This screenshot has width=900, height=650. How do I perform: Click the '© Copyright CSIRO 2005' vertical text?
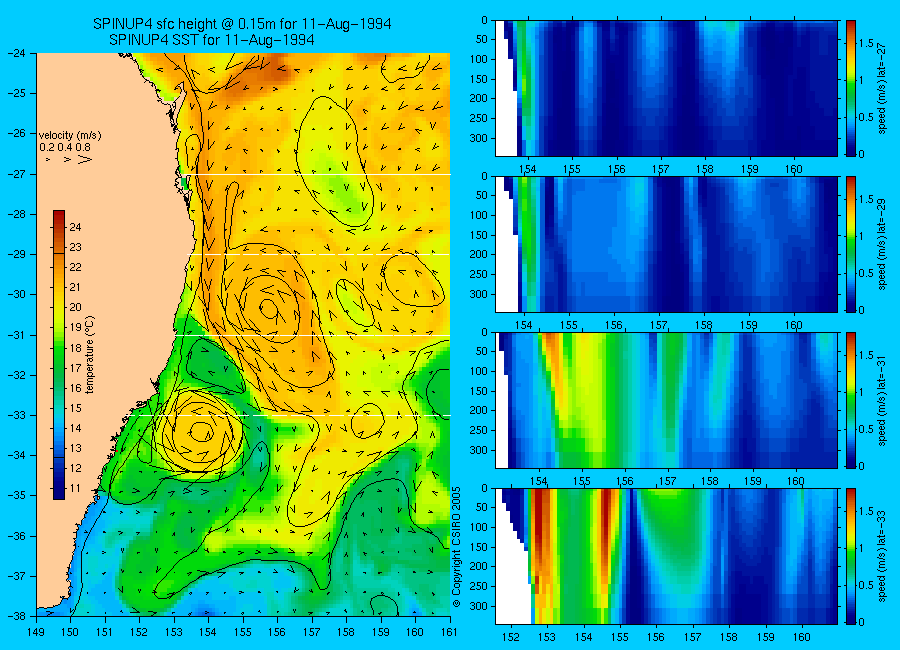pyautogui.click(x=457, y=547)
